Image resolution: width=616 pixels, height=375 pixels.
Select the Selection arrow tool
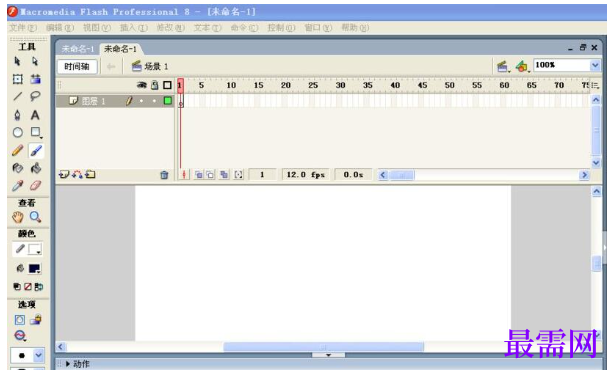17,61
